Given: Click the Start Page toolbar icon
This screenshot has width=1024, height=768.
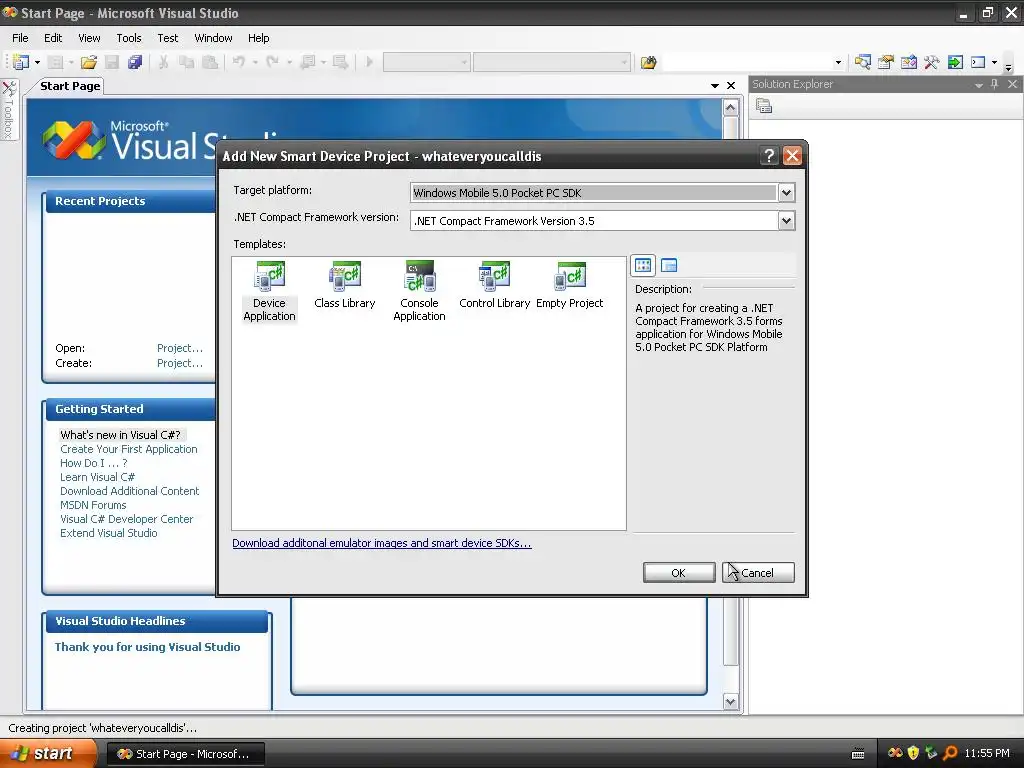Looking at the screenshot, I should tap(955, 63).
